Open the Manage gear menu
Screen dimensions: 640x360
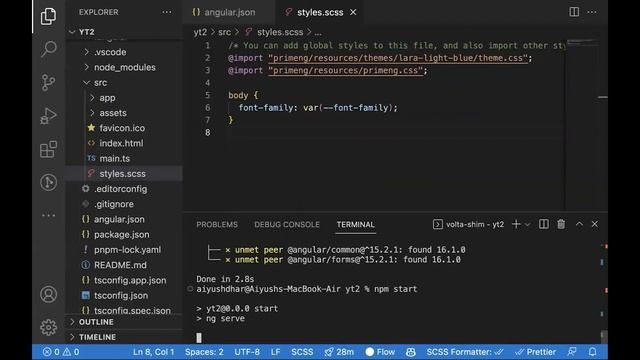(x=48, y=327)
